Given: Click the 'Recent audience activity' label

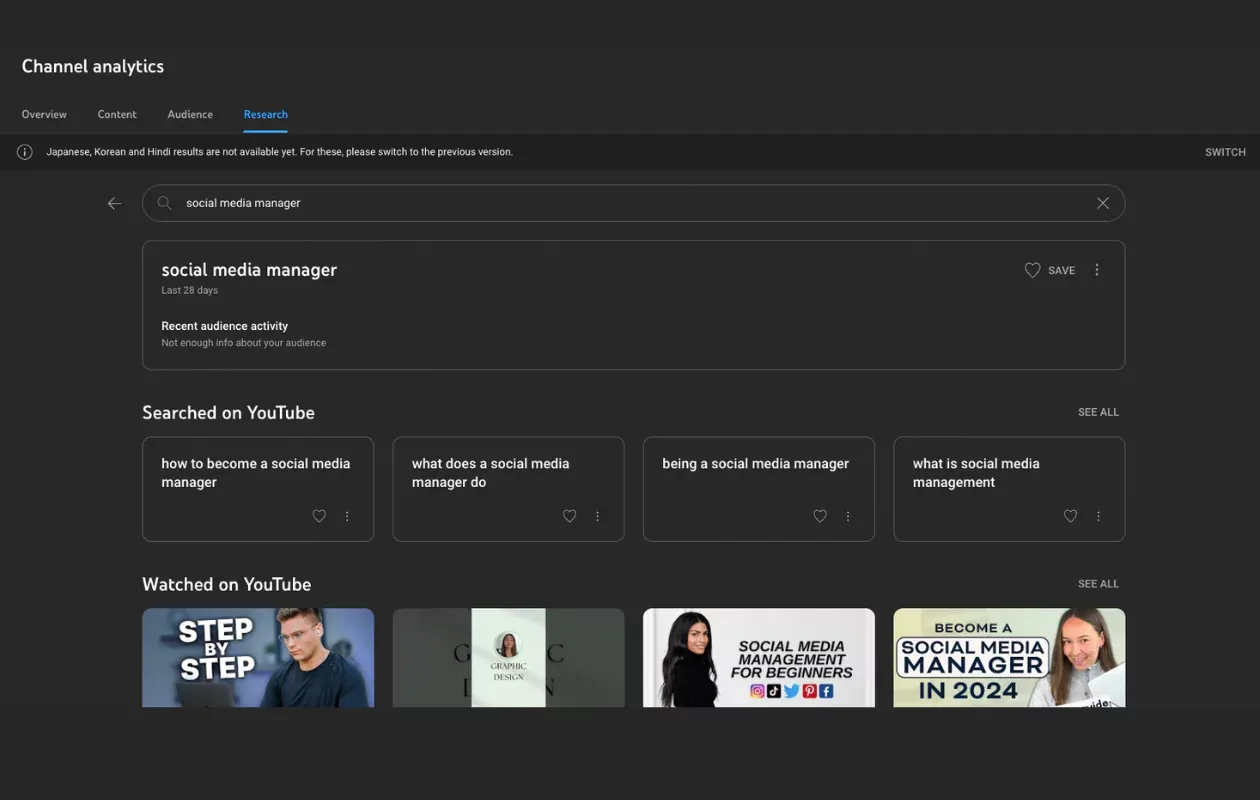Looking at the screenshot, I should [x=225, y=326].
